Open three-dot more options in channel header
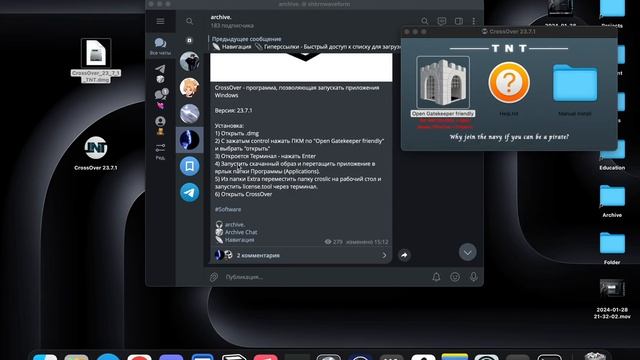 click(473, 21)
